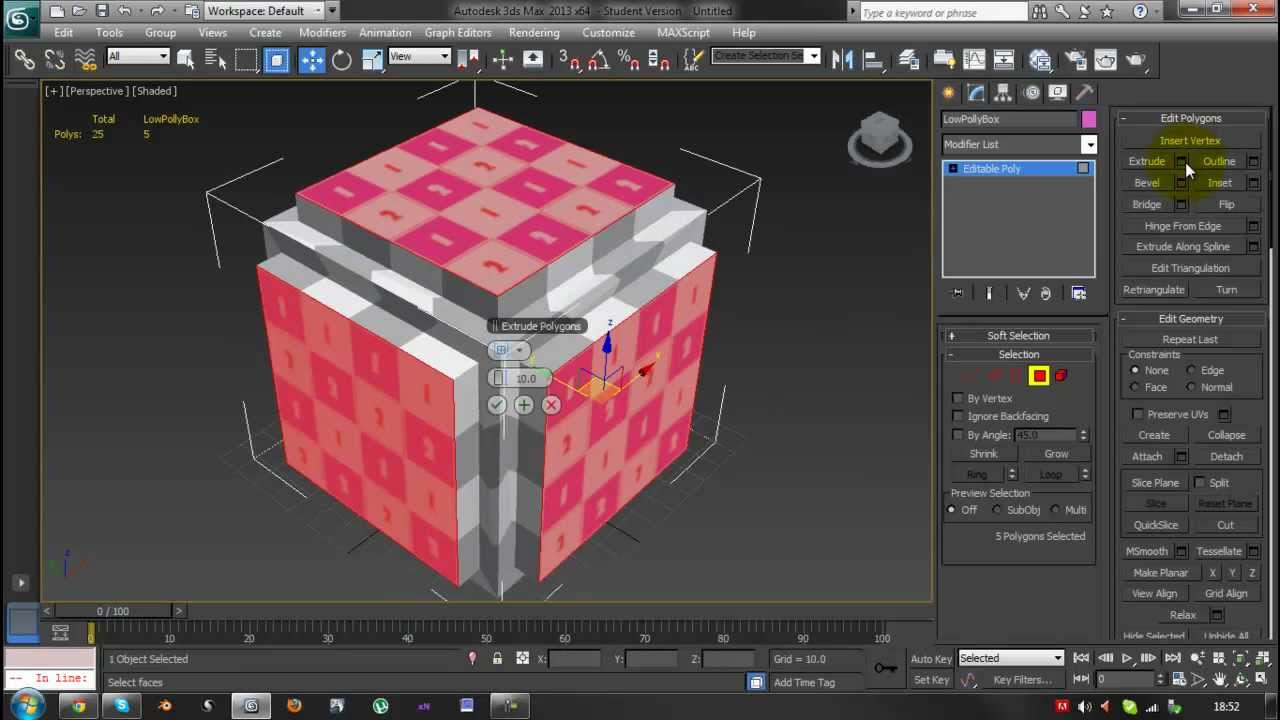The width and height of the screenshot is (1280, 720).
Task: Open the Create command panel tab
Action: click(949, 93)
